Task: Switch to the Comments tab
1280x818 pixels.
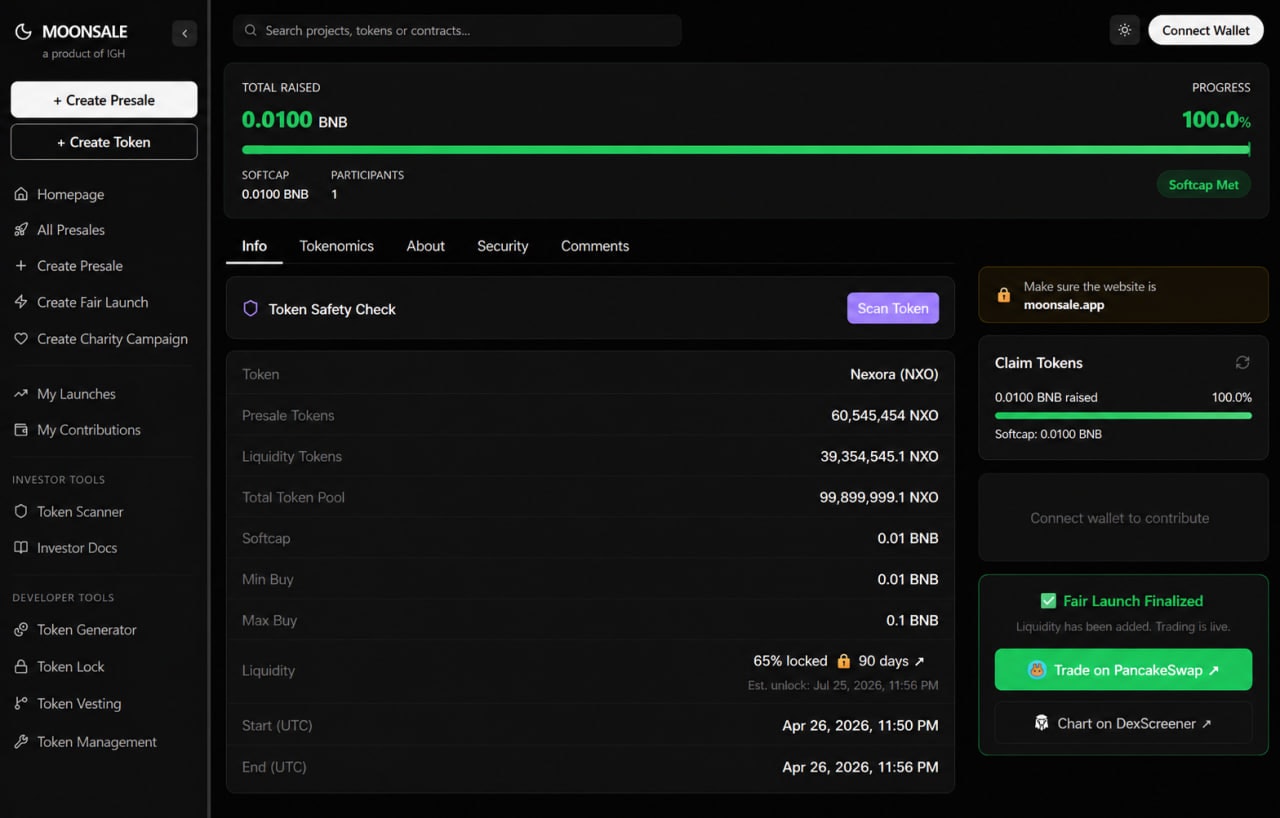Action: 595,246
